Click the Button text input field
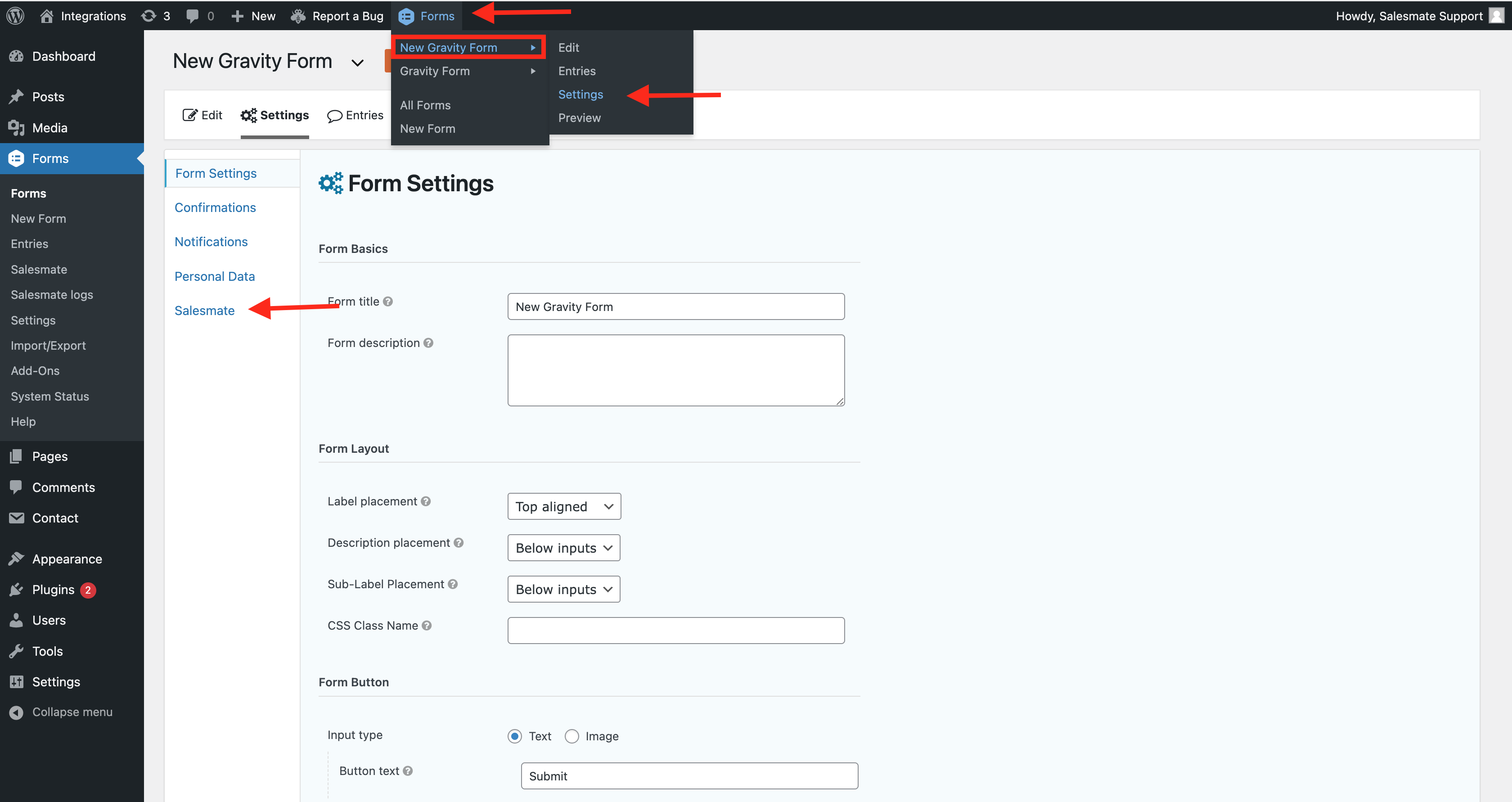The height and width of the screenshot is (802, 1512). click(x=689, y=776)
